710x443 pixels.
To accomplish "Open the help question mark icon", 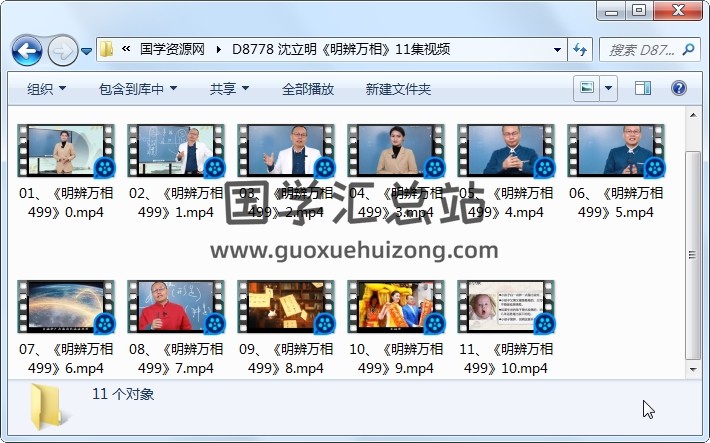I will (x=677, y=89).
